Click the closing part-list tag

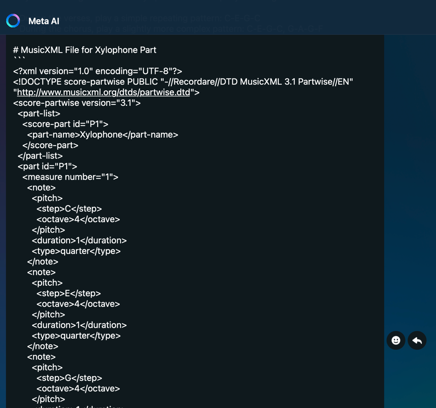tap(40, 156)
